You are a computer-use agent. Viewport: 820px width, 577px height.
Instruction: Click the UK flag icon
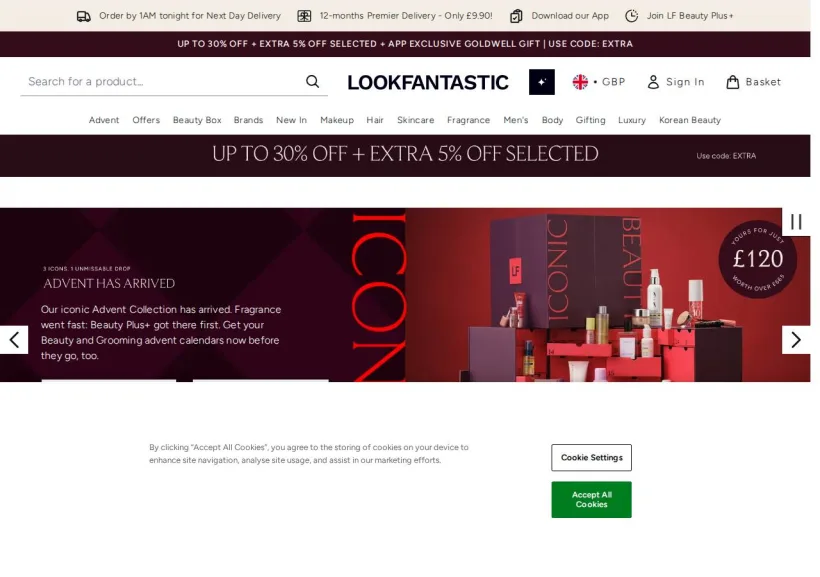coord(580,82)
